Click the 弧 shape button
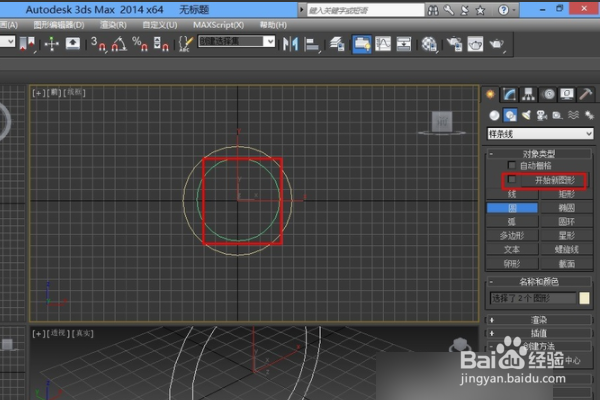Viewport: 600px width, 400px height. click(x=512, y=222)
